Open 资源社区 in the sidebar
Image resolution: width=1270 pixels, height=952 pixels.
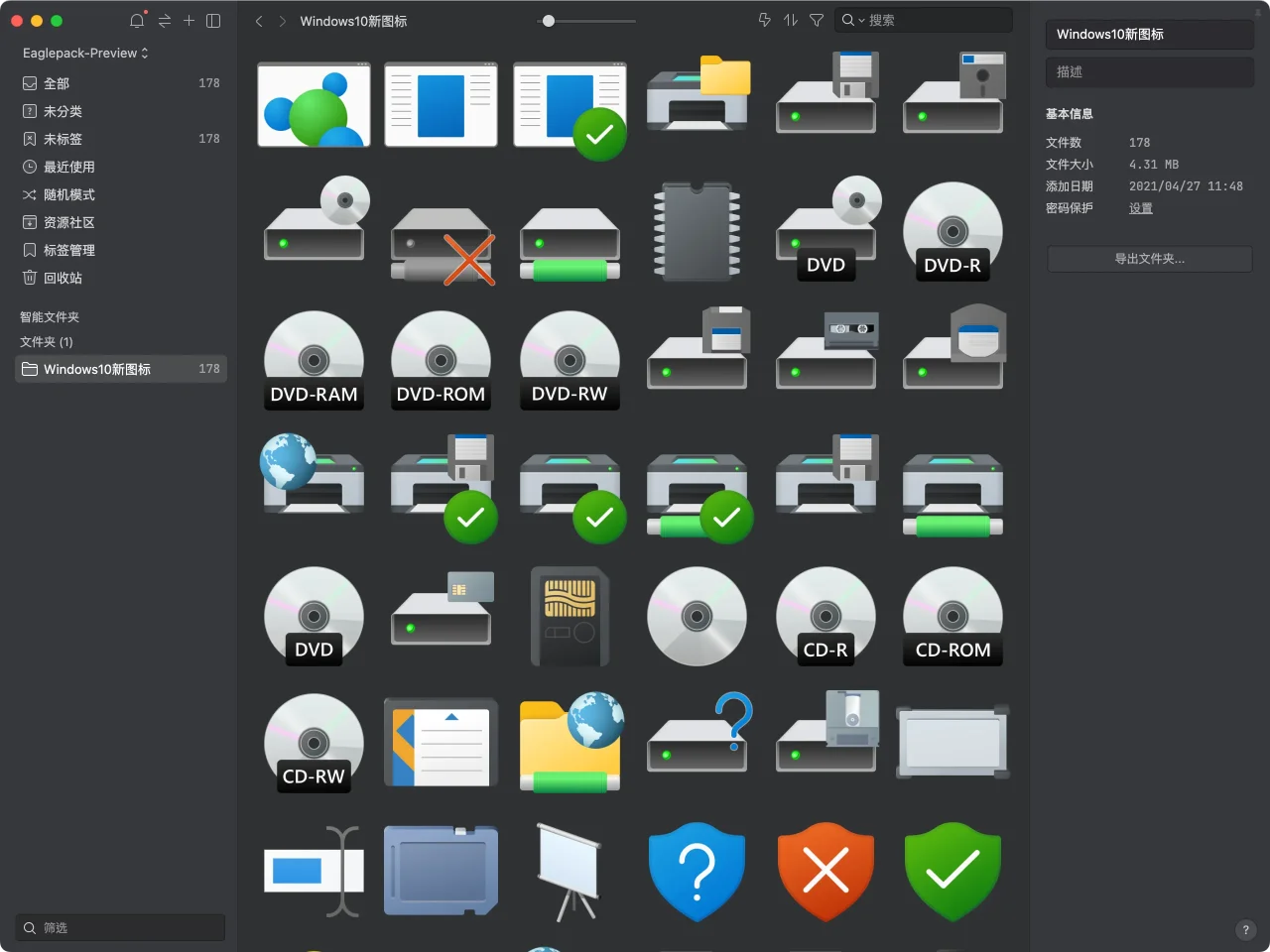click(x=120, y=222)
